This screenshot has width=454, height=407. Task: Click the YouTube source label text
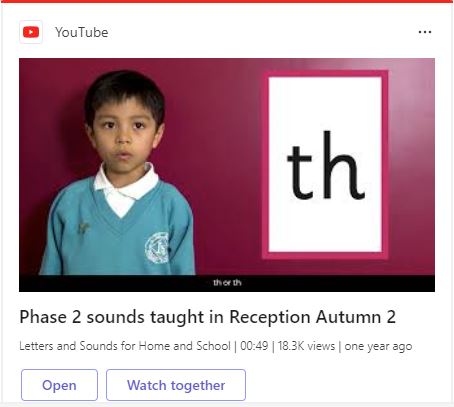(x=82, y=32)
